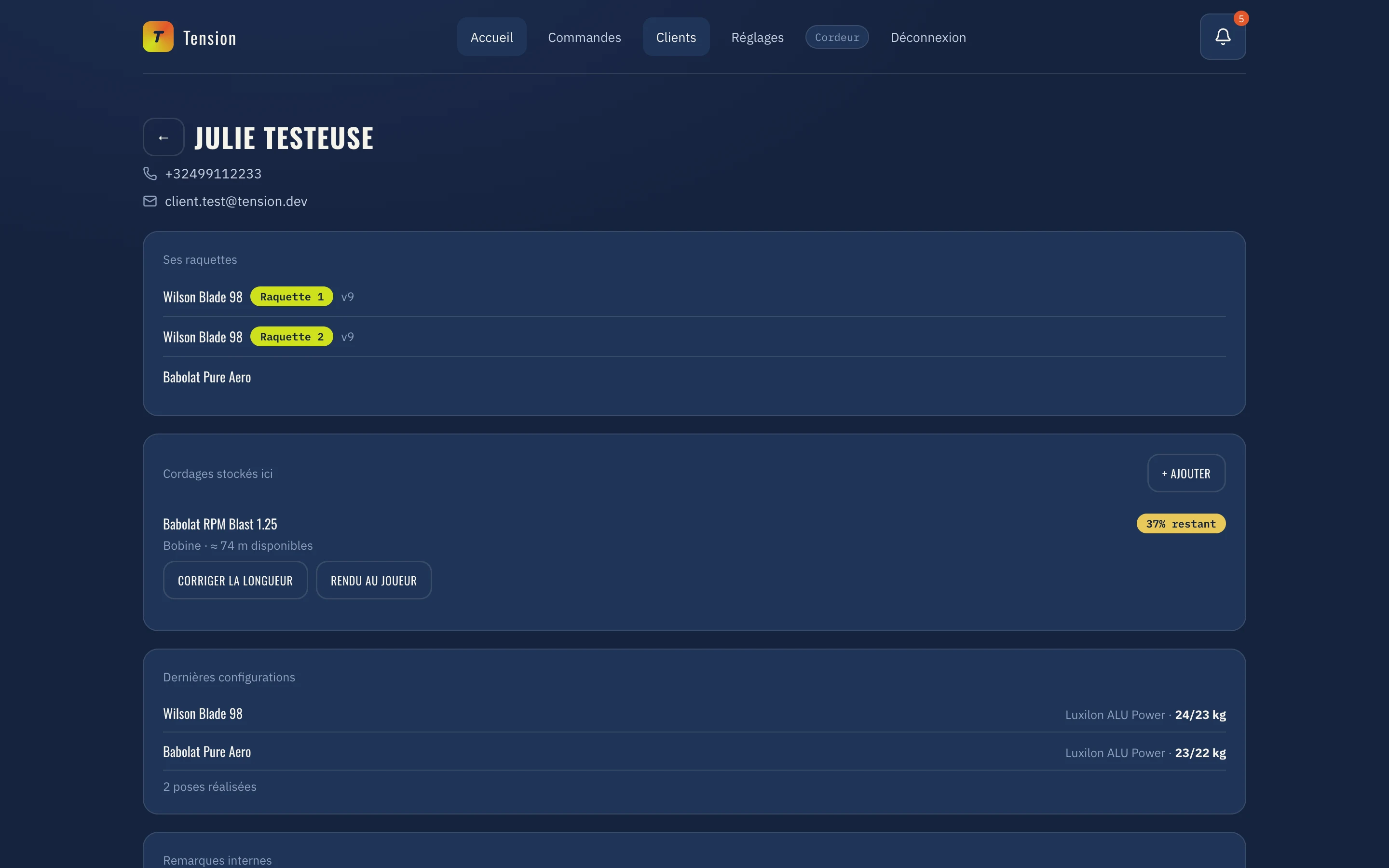Click the red notification count badge
This screenshot has width=1389, height=868.
coord(1241,19)
